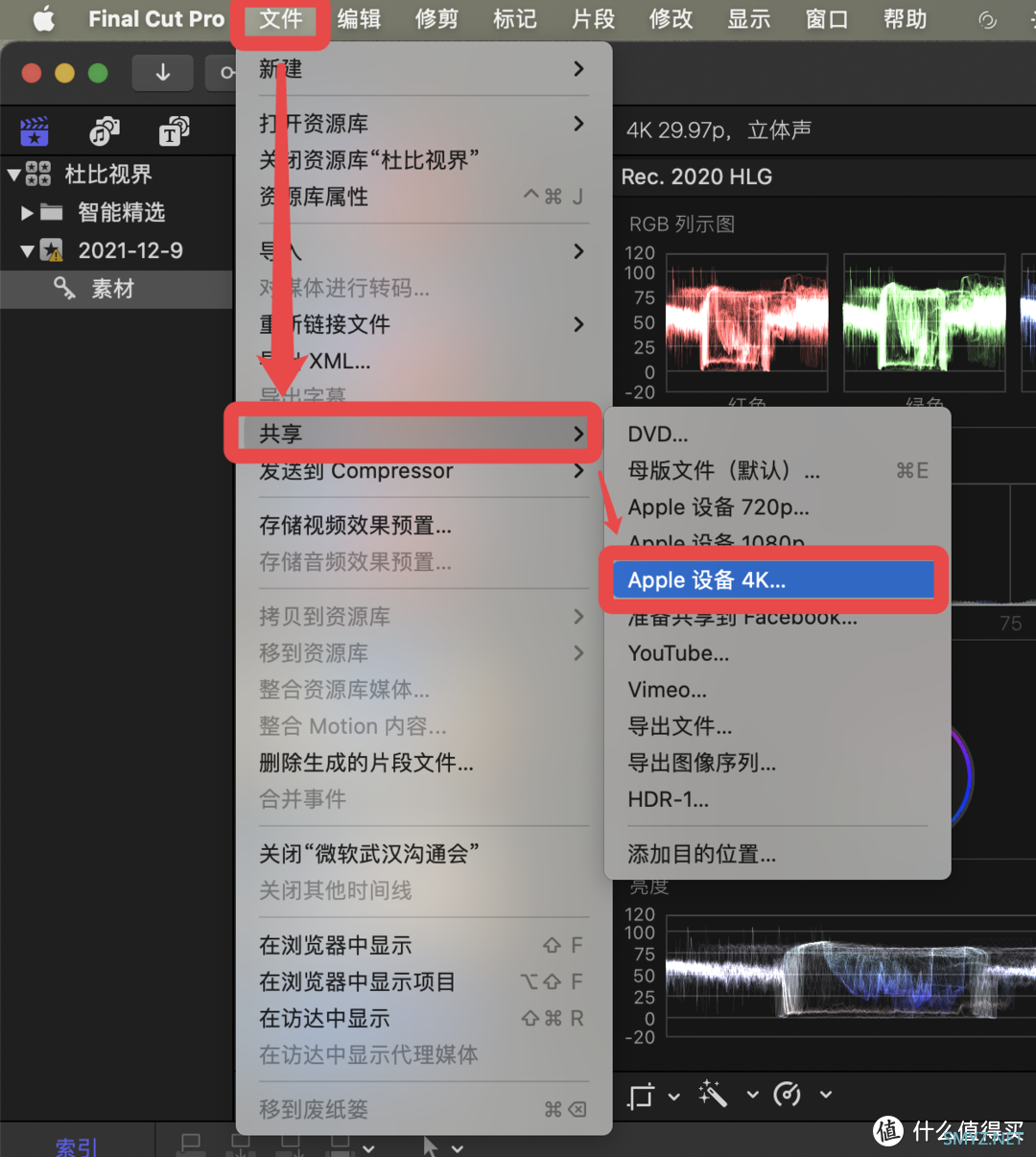The height and width of the screenshot is (1157, 1036).
Task: Choose 关闭"微软武汉沟通会"
Action: pyautogui.click(x=423, y=854)
